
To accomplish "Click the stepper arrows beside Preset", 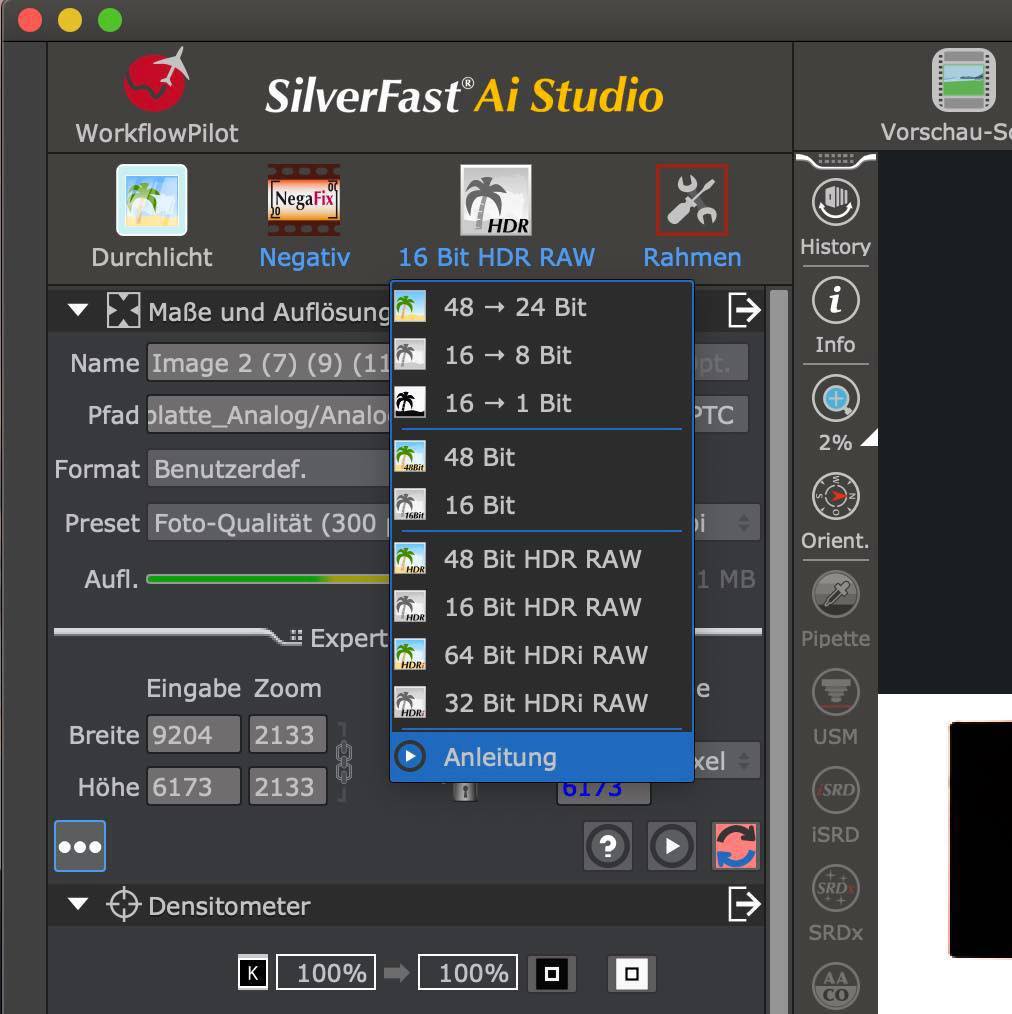I will coord(744,523).
